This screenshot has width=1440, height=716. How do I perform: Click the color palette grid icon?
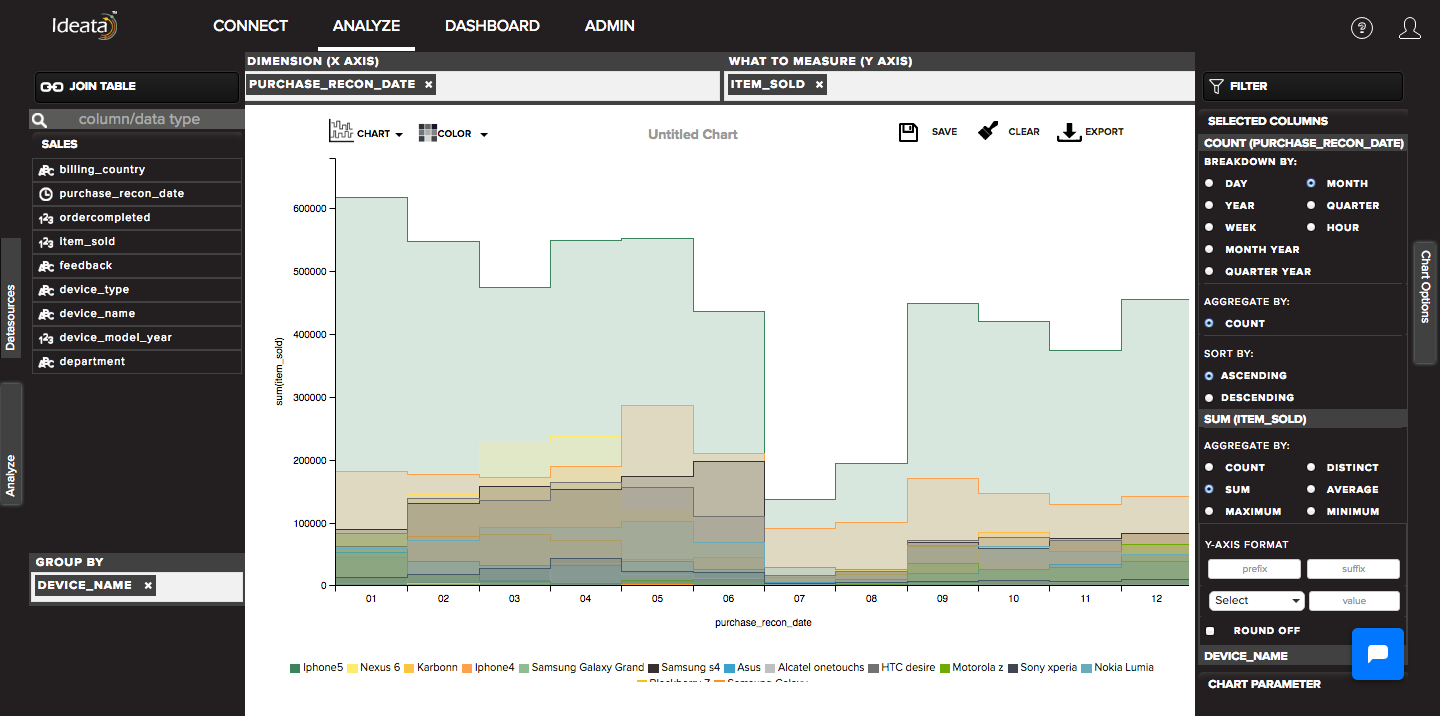click(x=428, y=133)
